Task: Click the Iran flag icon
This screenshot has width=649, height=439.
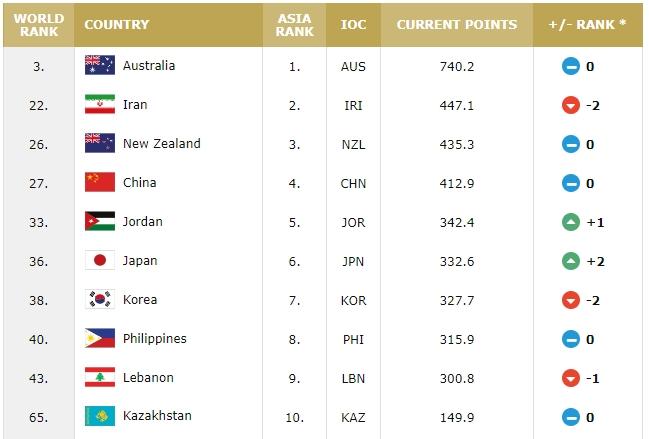Action: (100, 105)
